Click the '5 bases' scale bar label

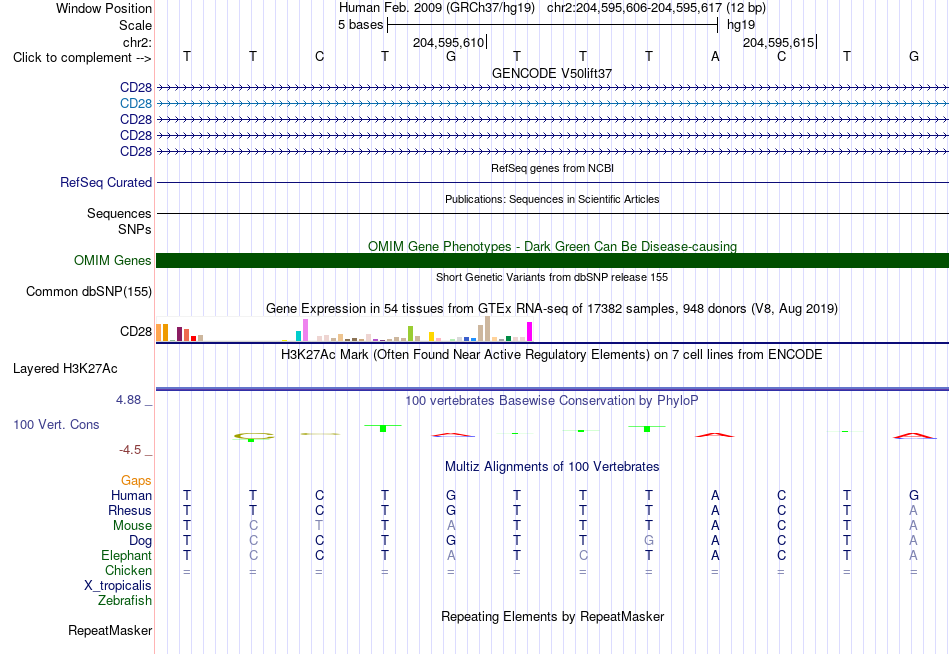[360, 25]
